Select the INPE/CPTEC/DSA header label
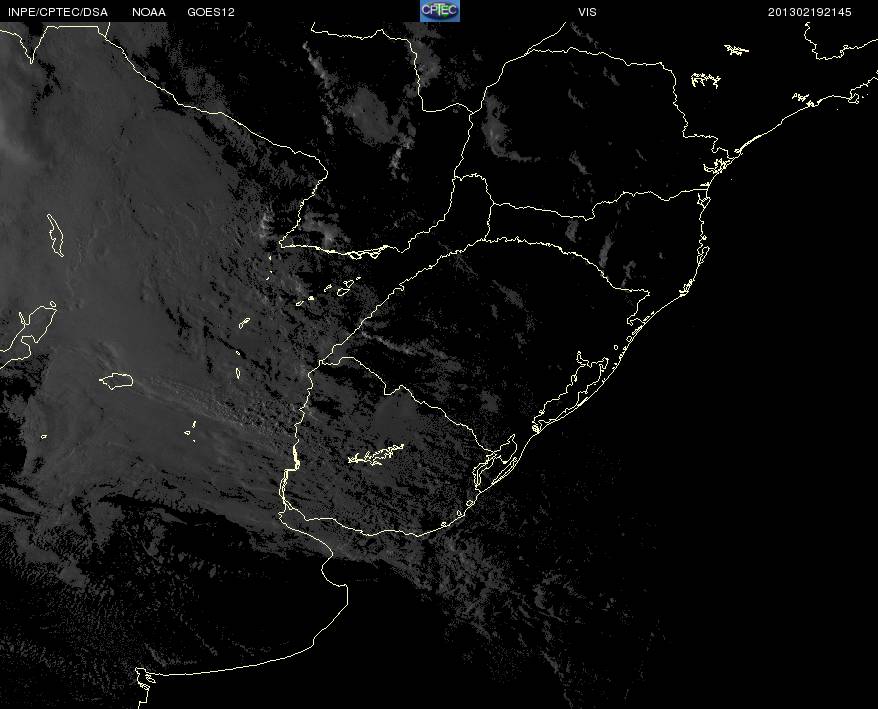Screen dimensions: 878x709 click(58, 12)
